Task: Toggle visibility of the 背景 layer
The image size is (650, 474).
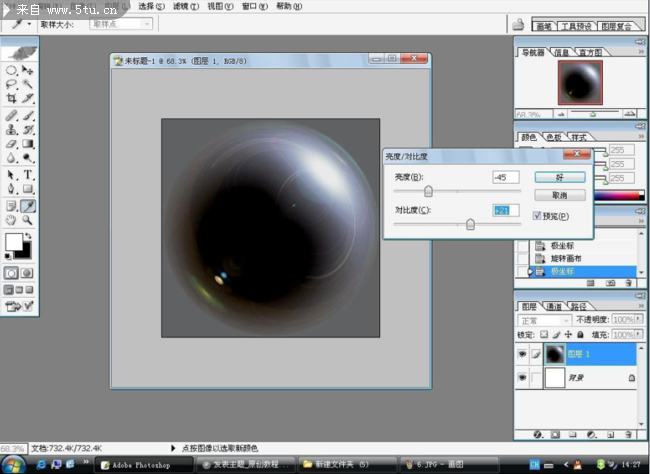Action: coord(523,378)
